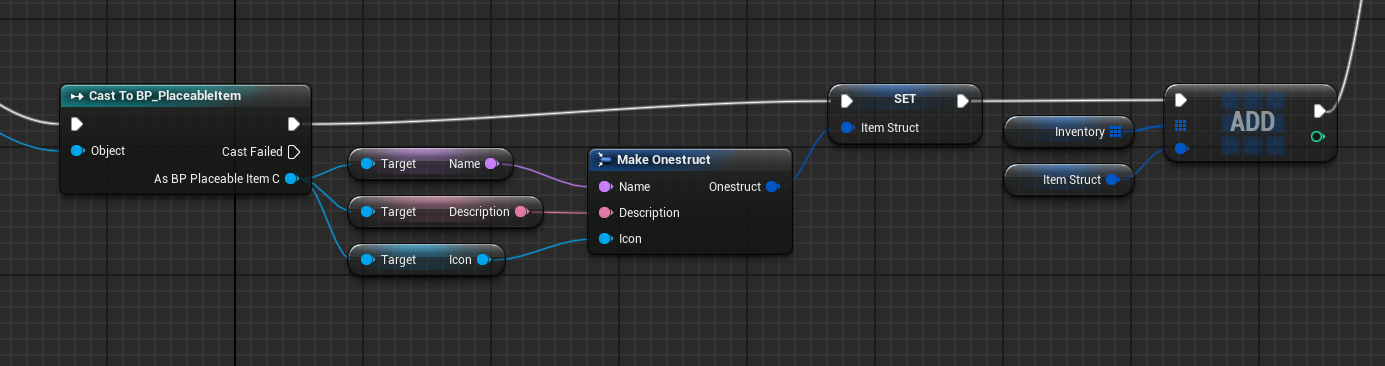Click the Inventory array pin icon

[x=1116, y=132]
